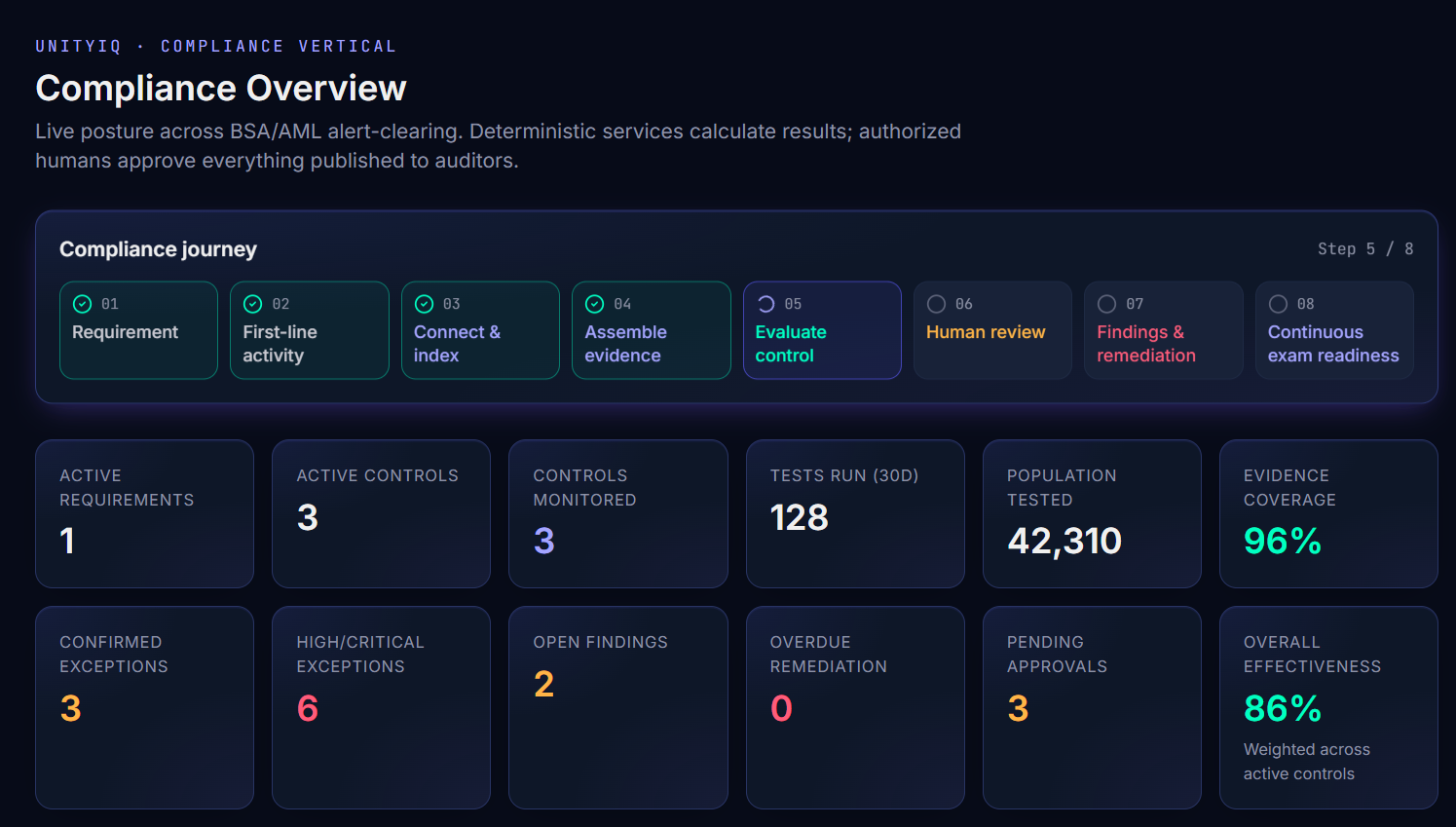The width and height of the screenshot is (1456, 827).
Task: Select the Population Tested card
Action: (1092, 513)
